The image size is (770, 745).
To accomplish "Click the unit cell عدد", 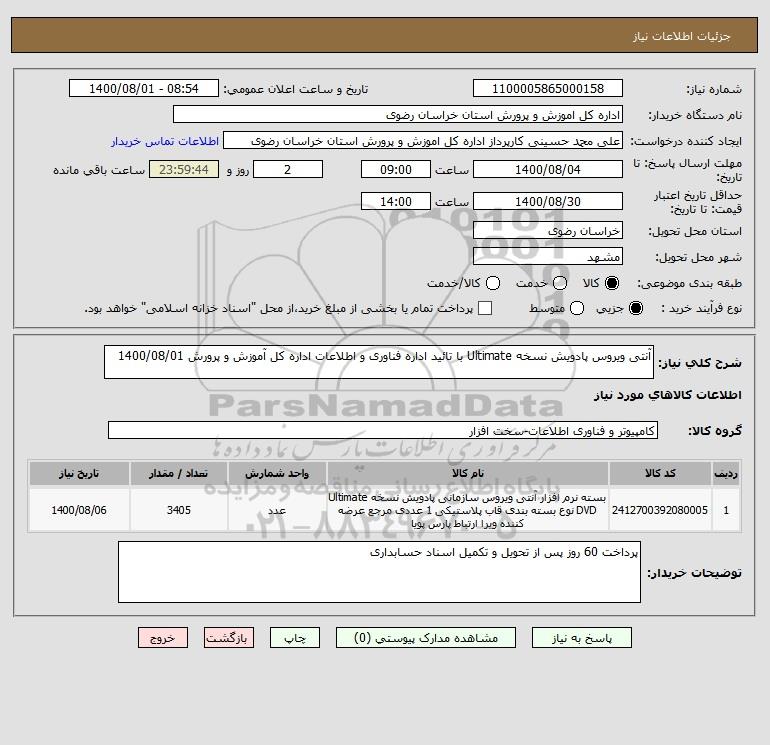I will [277, 510].
